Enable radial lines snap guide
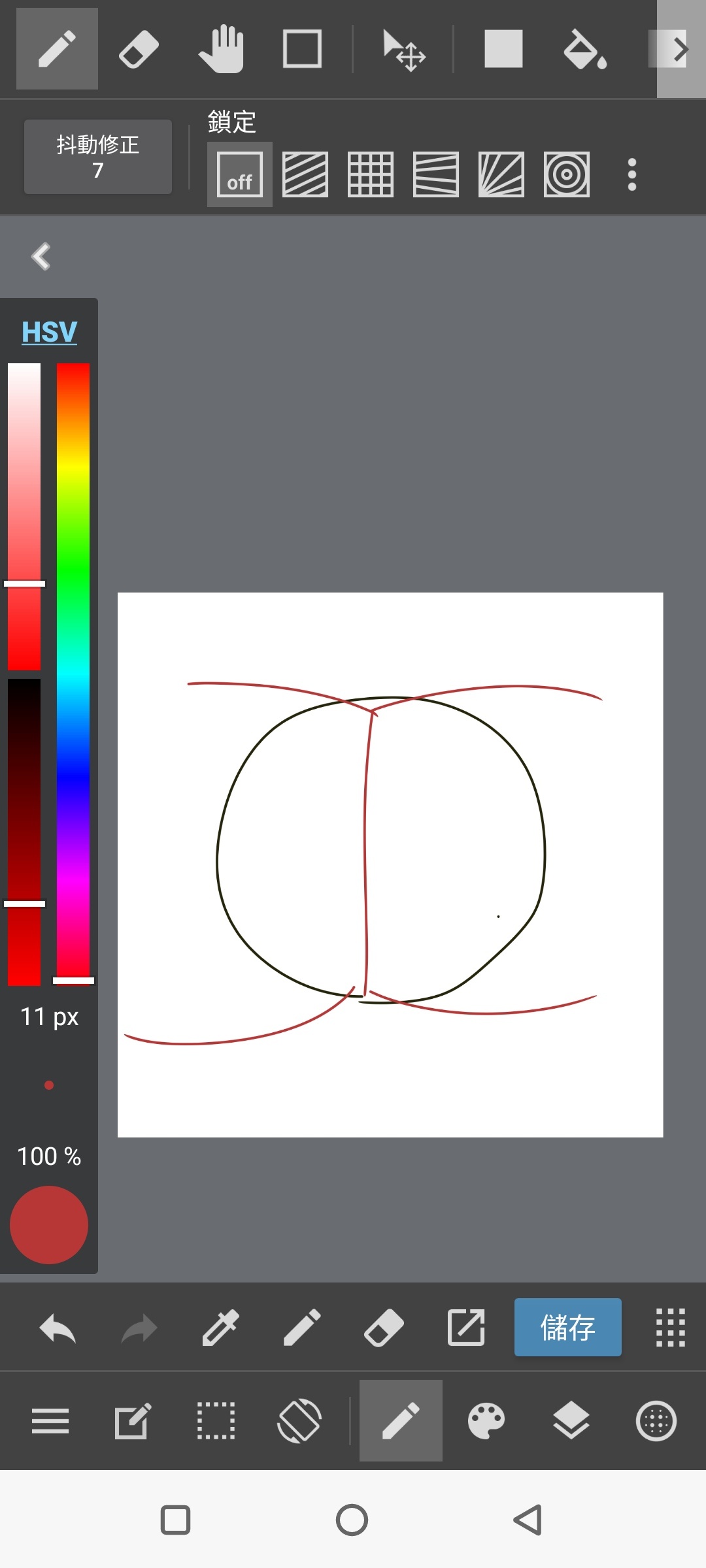706x1568 pixels. click(501, 174)
